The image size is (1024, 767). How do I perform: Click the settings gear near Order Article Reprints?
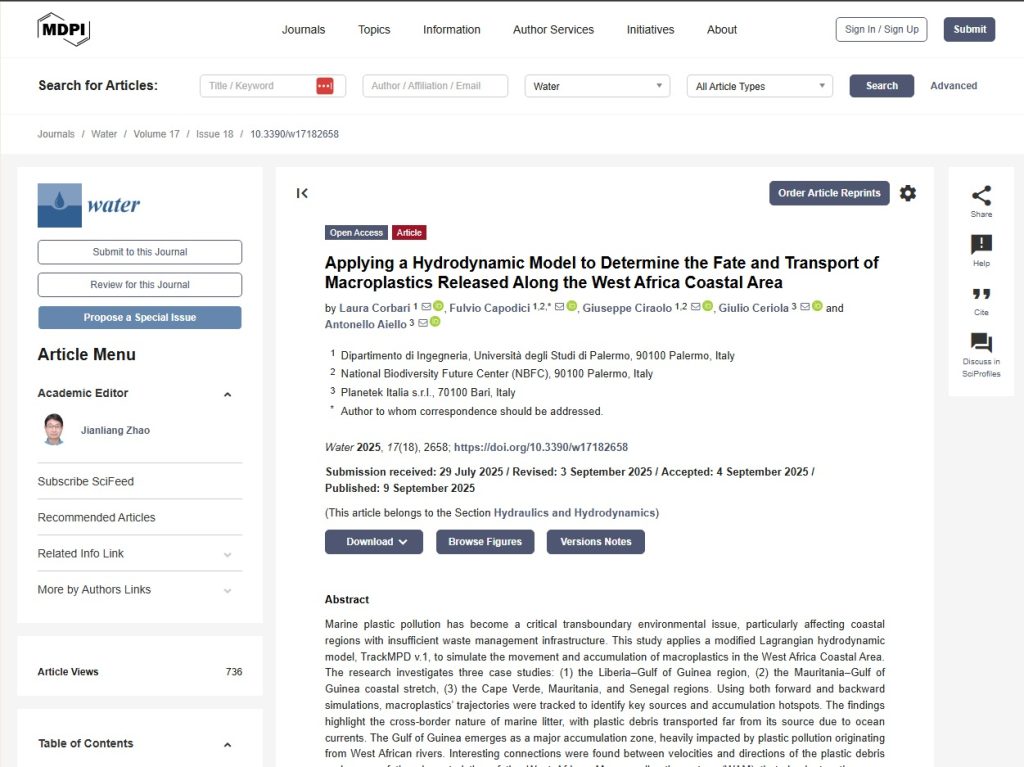[907, 193]
